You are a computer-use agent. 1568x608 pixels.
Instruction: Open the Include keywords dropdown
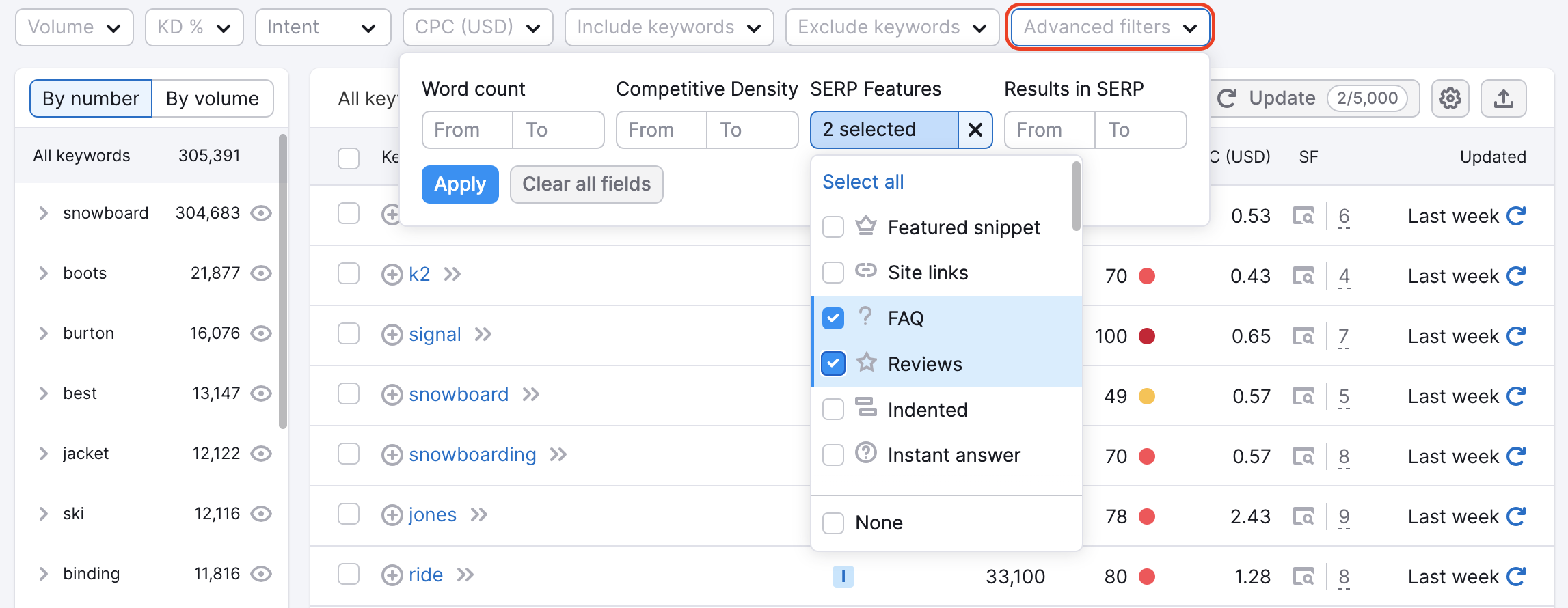pyautogui.click(x=668, y=27)
